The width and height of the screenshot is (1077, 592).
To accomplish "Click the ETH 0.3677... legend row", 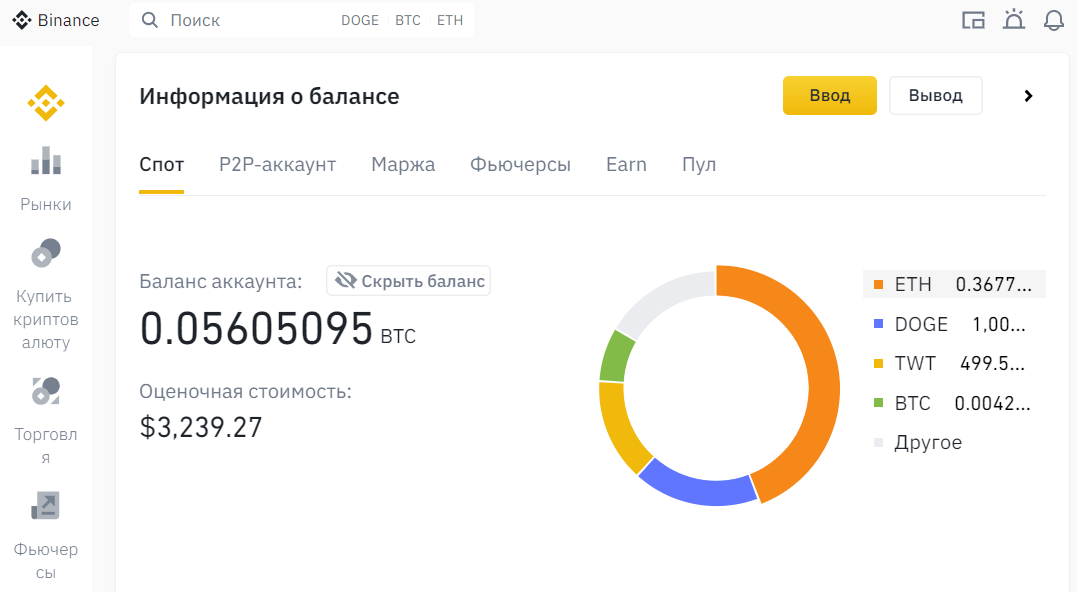I will [954, 284].
